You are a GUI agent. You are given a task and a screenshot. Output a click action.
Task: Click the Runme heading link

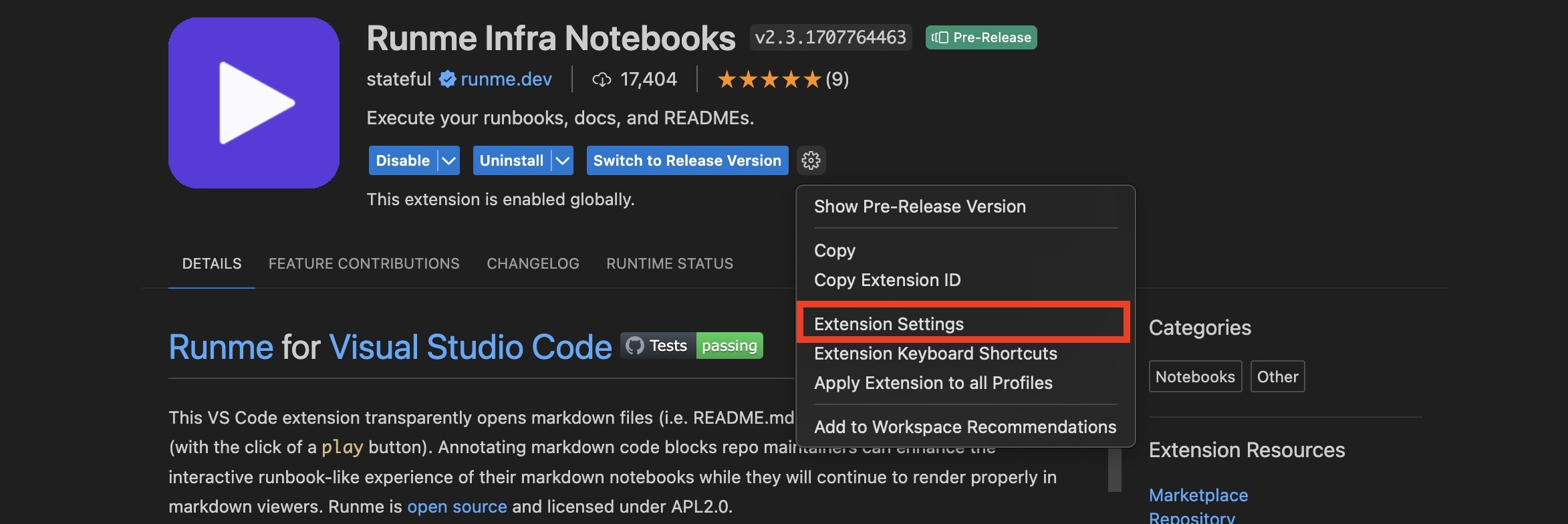(x=221, y=347)
